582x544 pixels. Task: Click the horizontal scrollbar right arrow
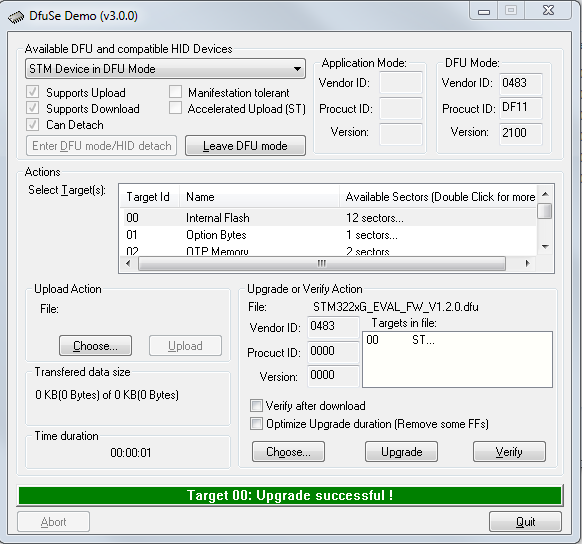(x=527, y=263)
